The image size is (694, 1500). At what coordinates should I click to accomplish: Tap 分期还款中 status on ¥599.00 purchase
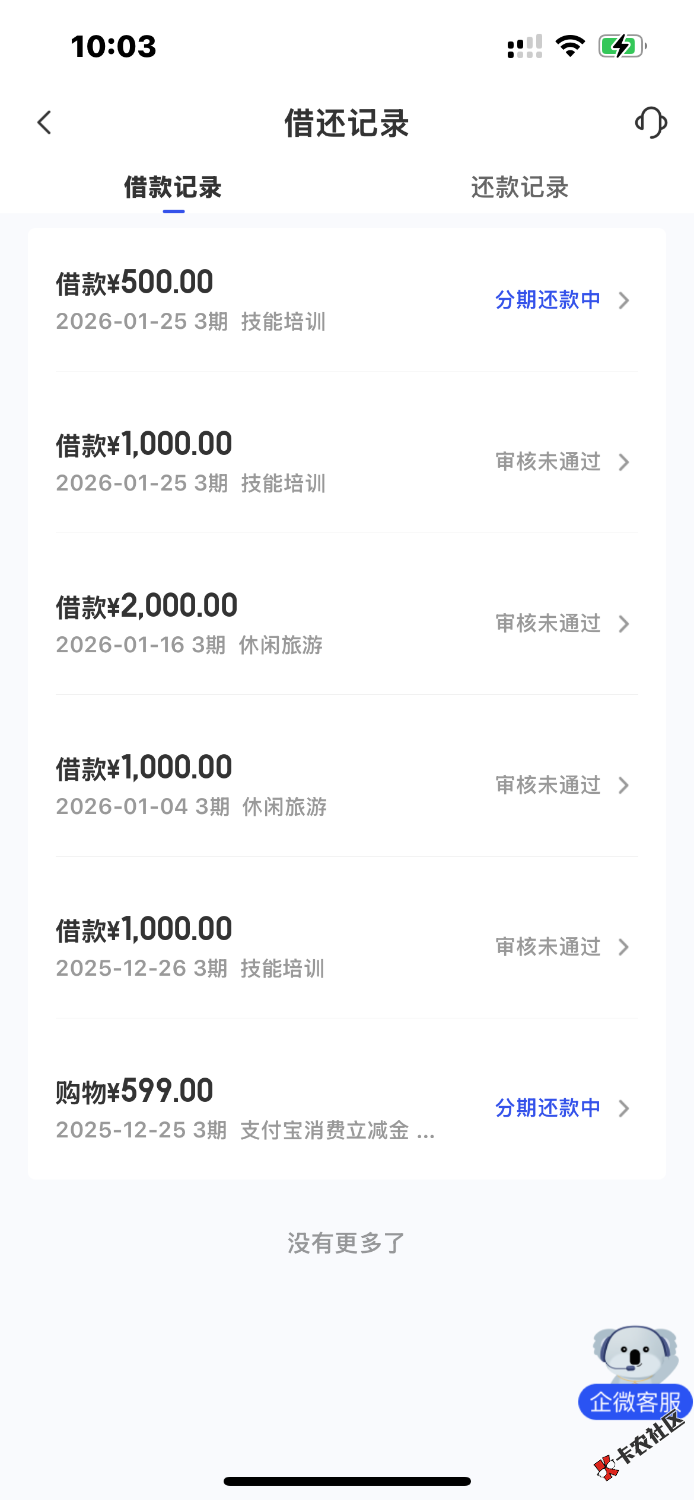click(548, 1108)
